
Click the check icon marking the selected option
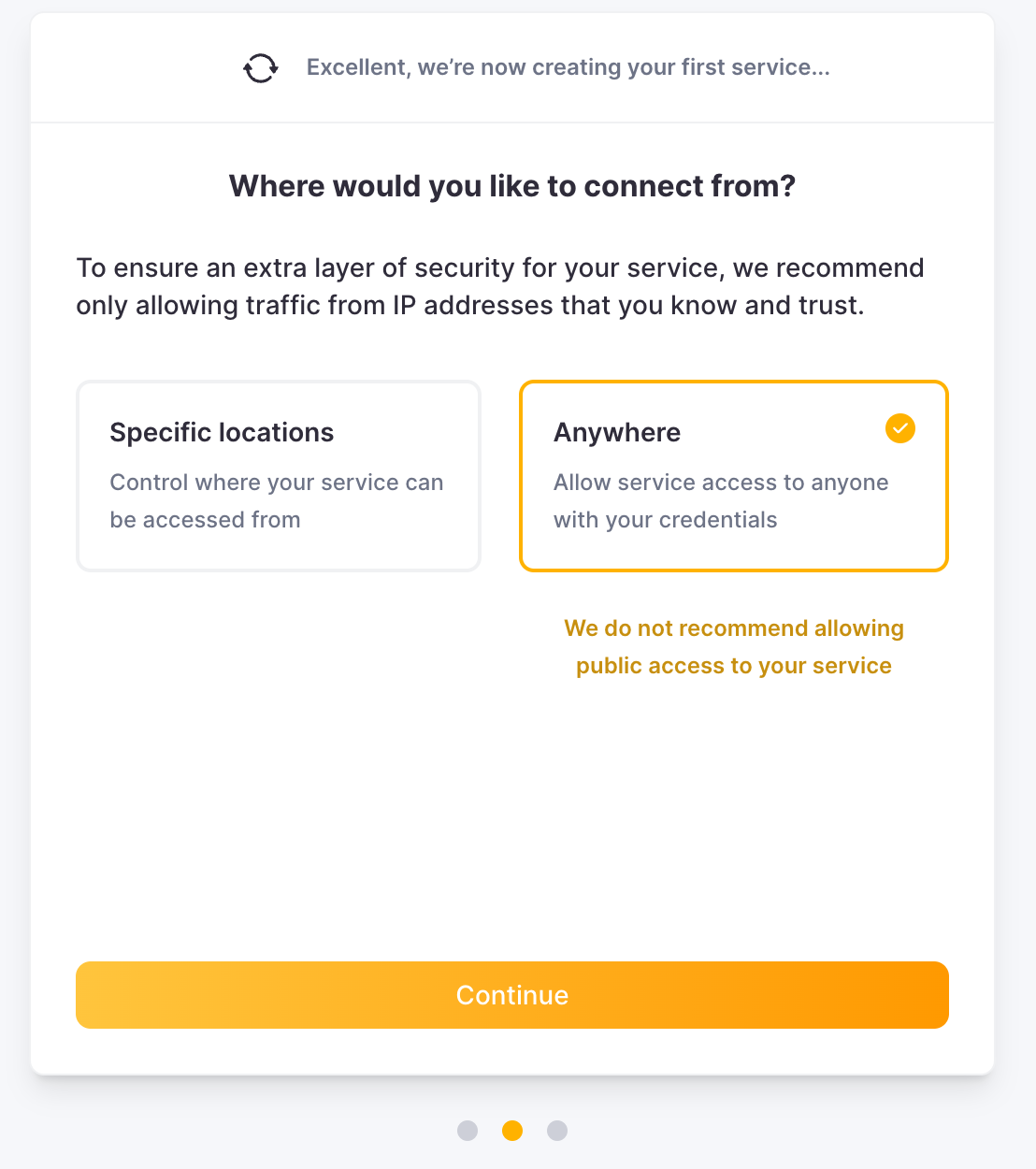click(x=899, y=428)
